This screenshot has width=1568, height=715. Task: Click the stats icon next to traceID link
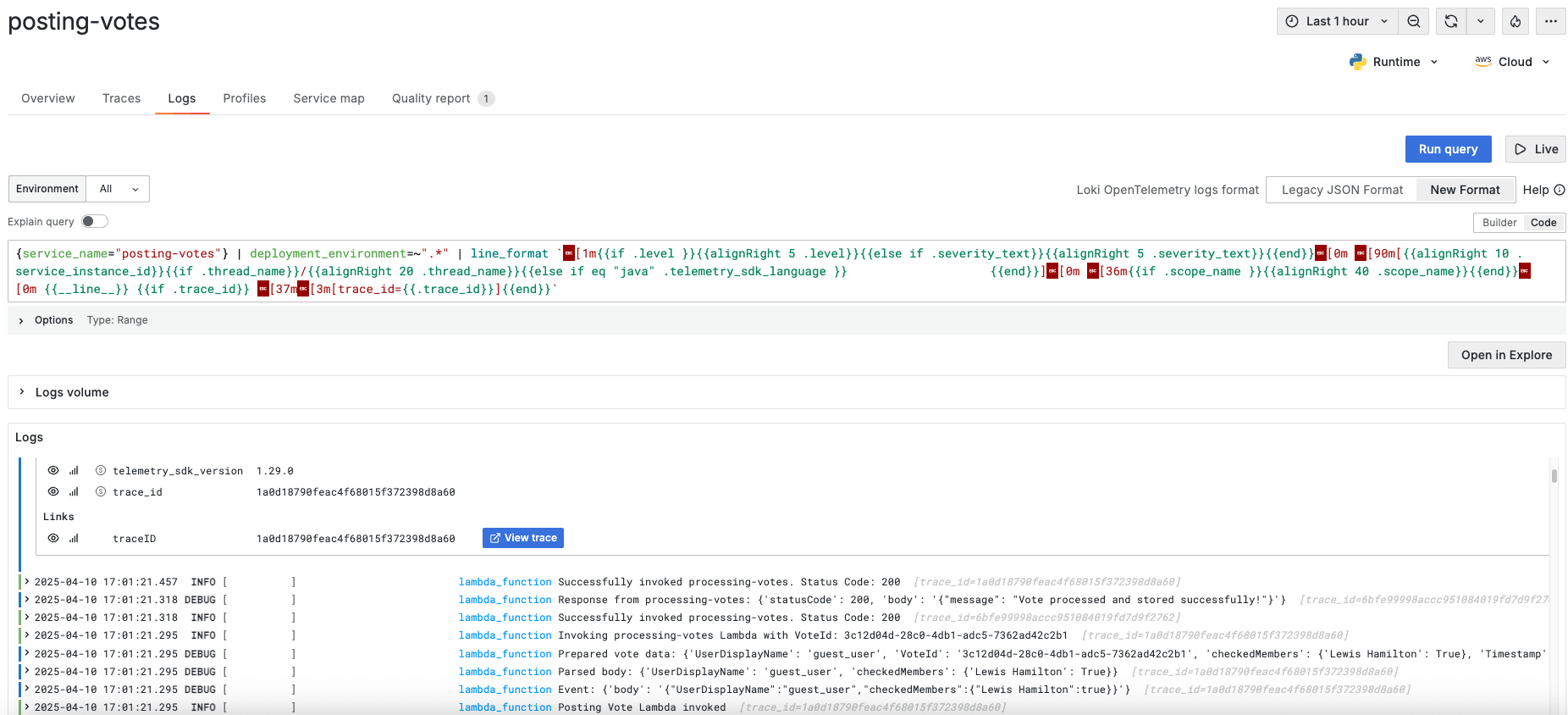[74, 539]
